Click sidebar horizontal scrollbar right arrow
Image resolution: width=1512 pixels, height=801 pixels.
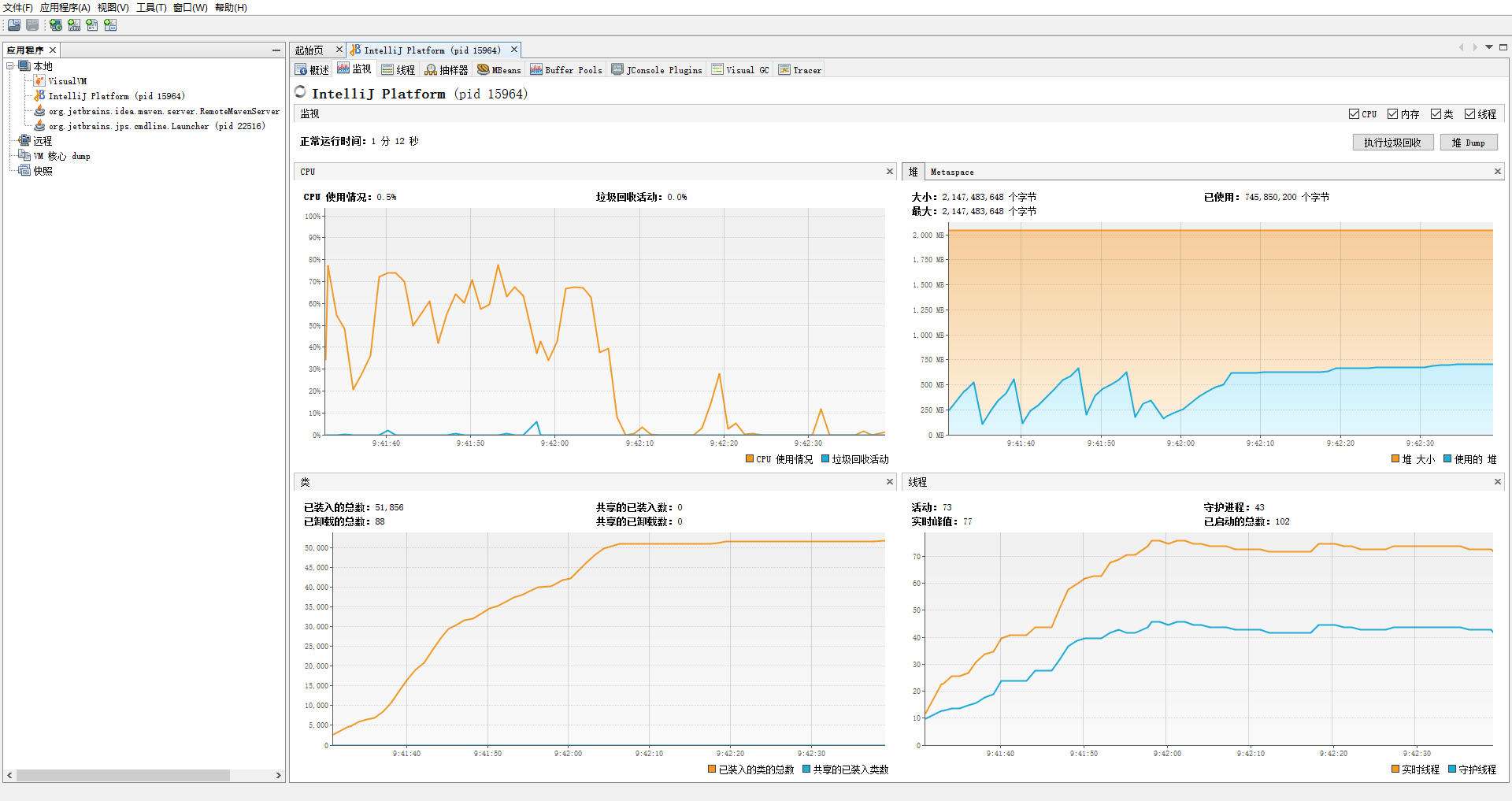point(278,776)
